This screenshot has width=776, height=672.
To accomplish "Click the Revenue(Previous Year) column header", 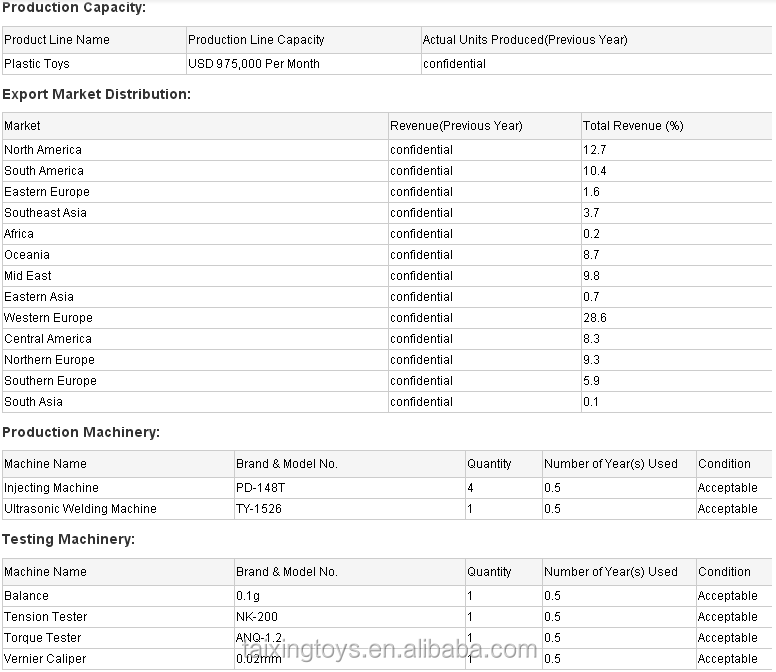I will [x=456, y=126].
